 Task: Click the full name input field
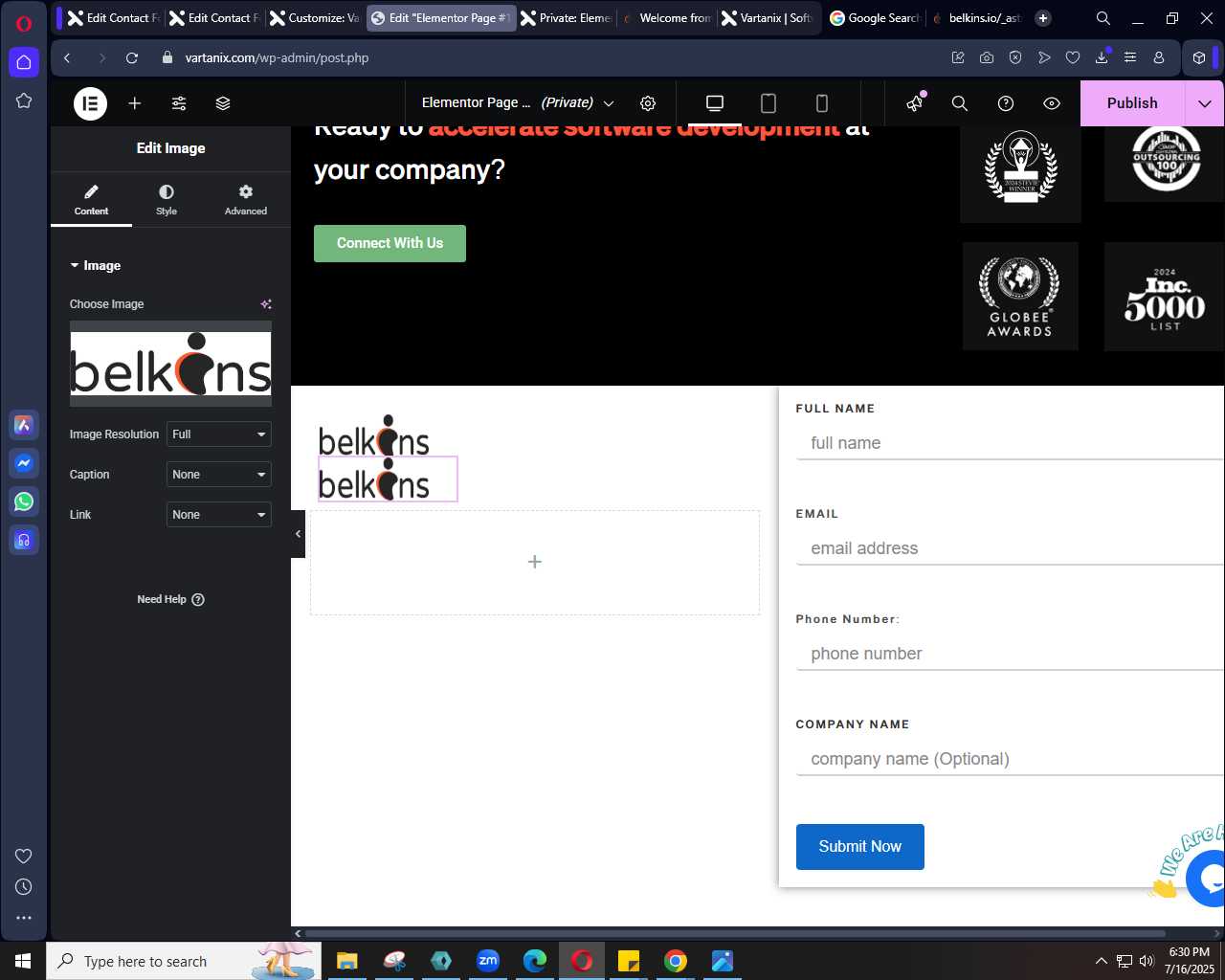click(x=1010, y=443)
